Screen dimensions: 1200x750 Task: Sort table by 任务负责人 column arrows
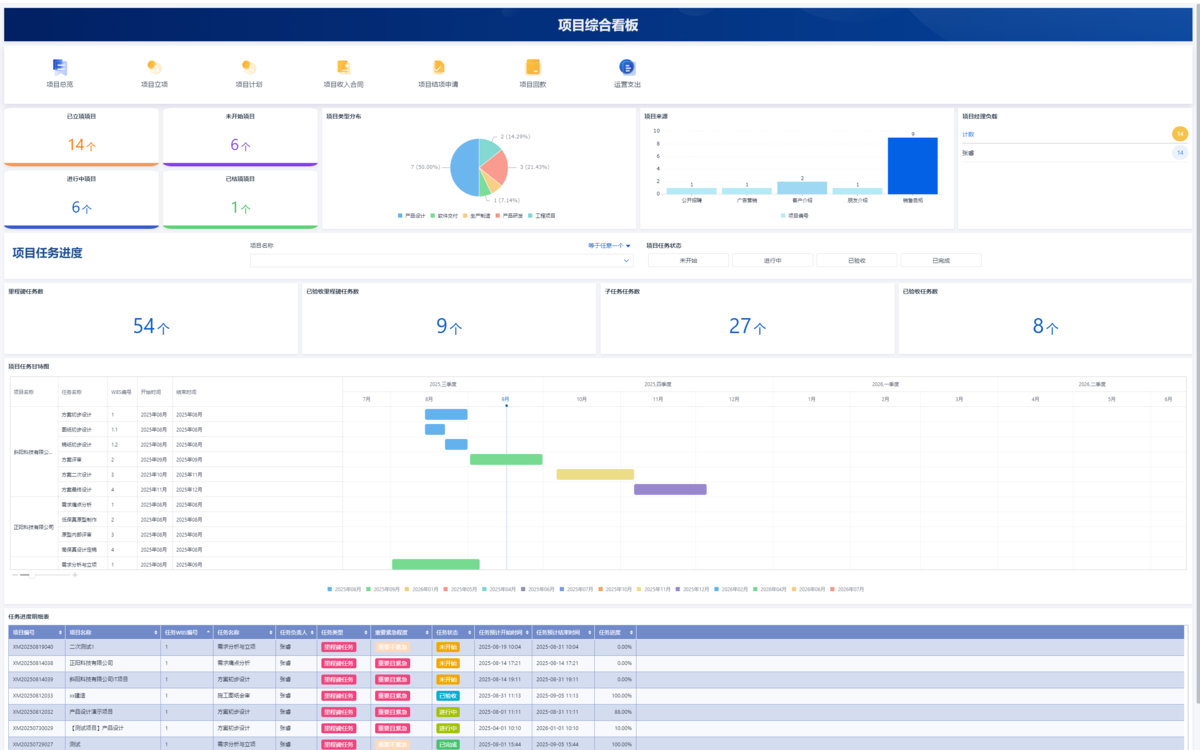click(x=312, y=632)
